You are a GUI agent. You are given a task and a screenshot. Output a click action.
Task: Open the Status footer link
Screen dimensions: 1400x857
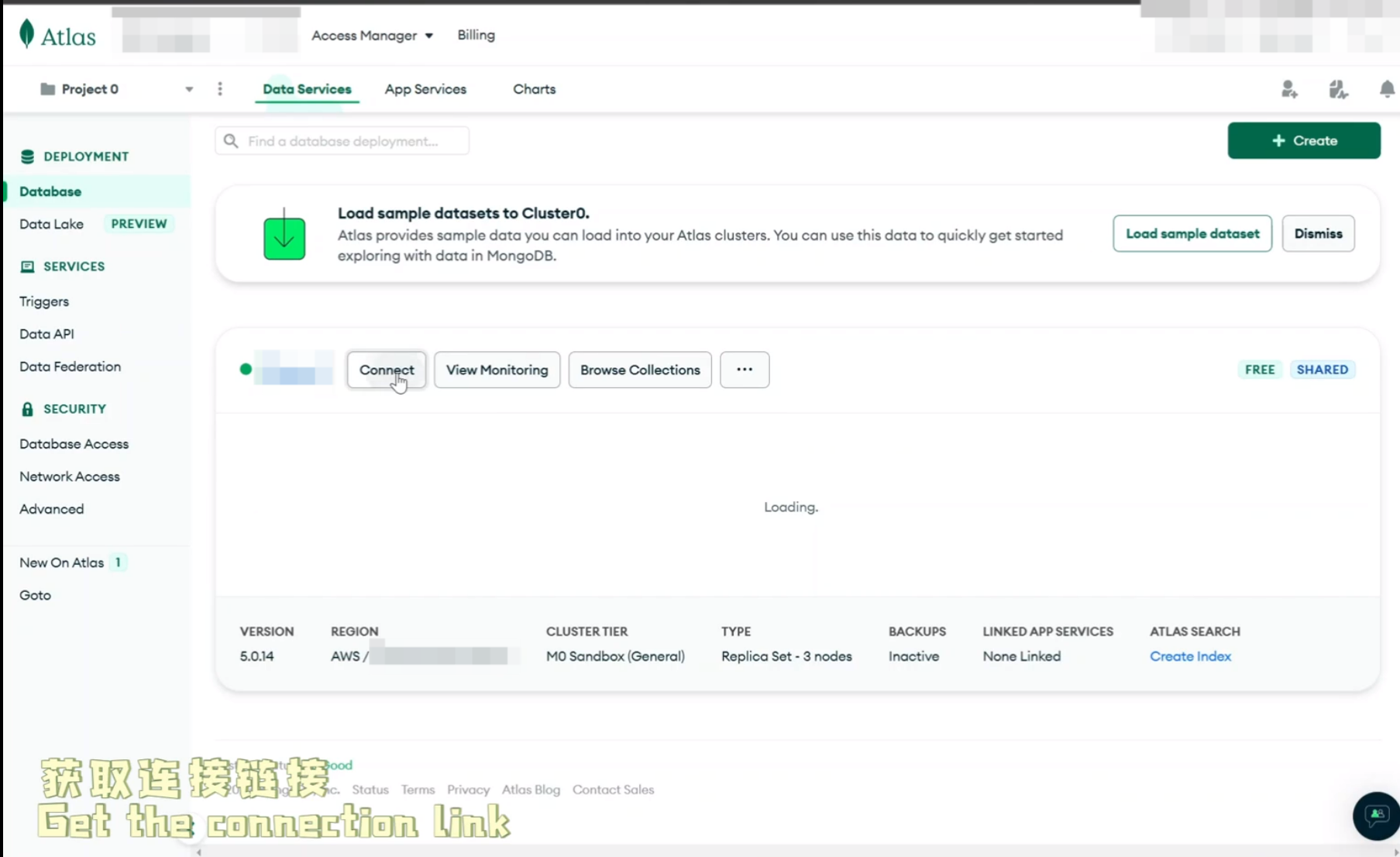(x=370, y=790)
